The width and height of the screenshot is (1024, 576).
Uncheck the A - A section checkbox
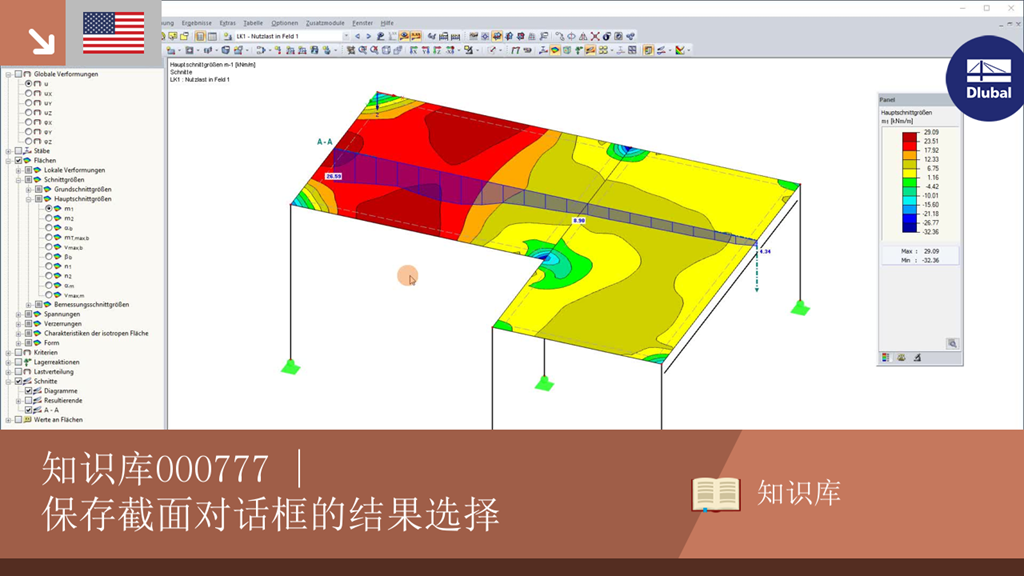[29, 410]
